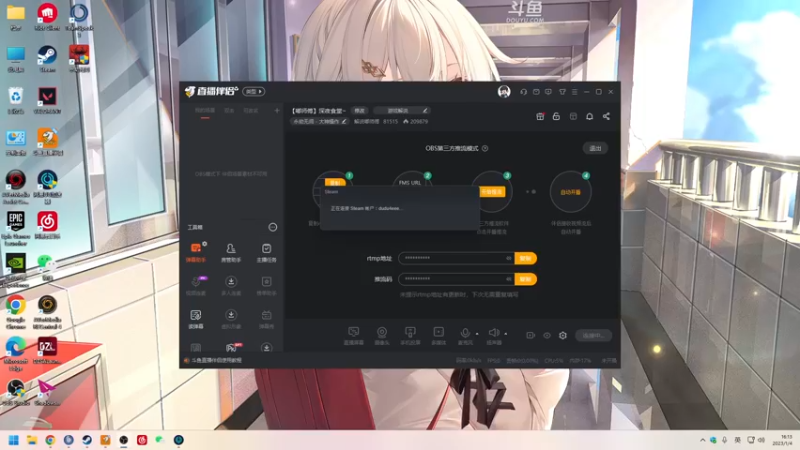Click inside the 推流码 field

(456, 279)
